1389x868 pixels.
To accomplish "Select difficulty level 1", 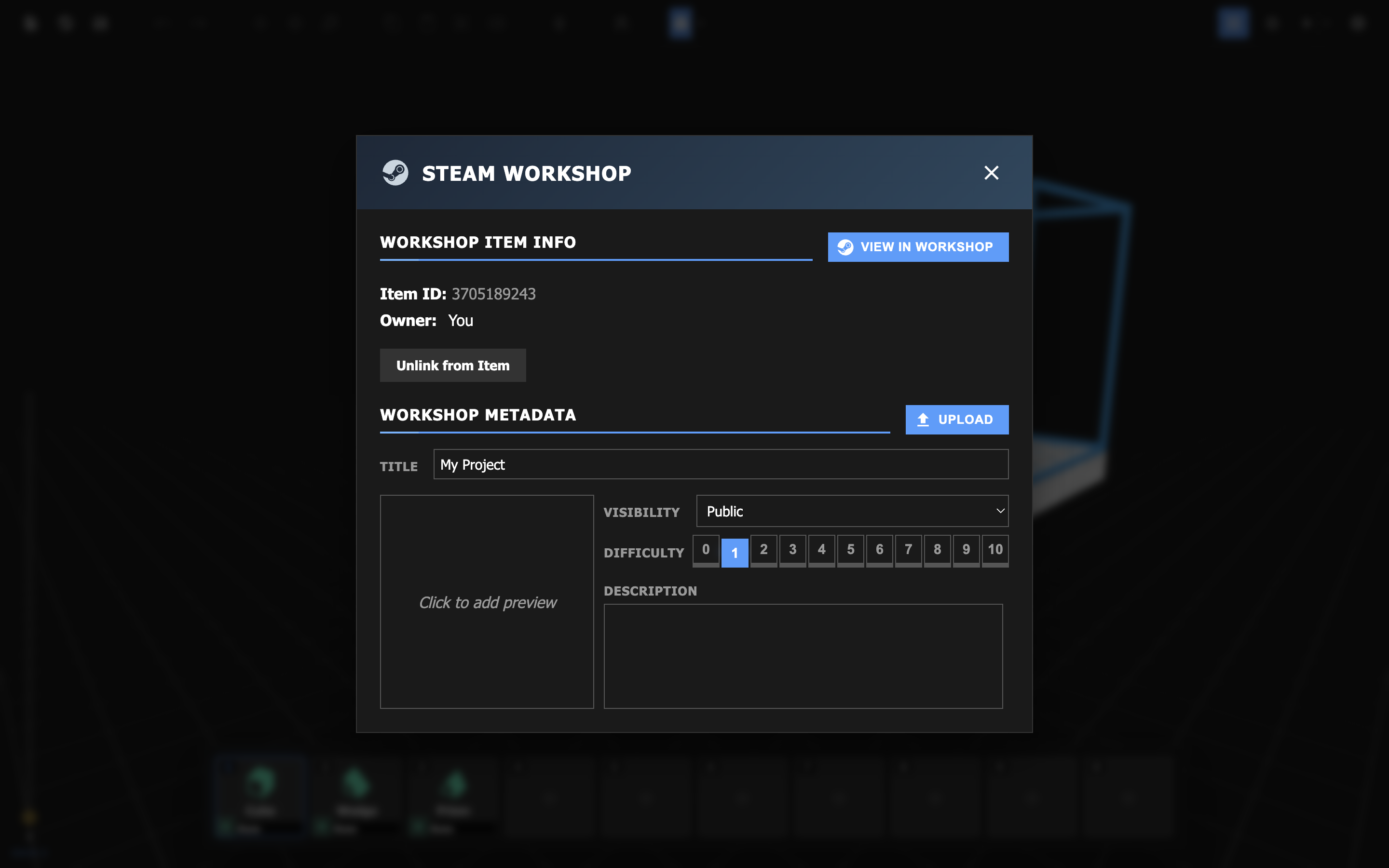I will click(735, 552).
